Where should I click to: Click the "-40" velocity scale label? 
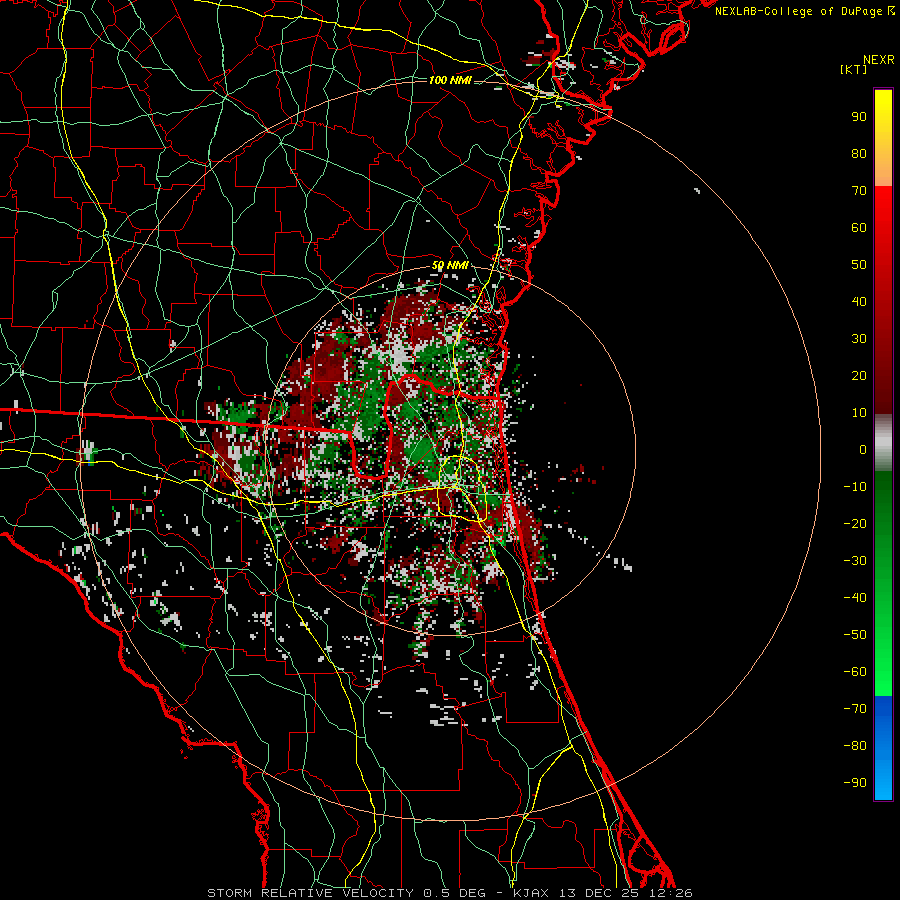point(855,598)
